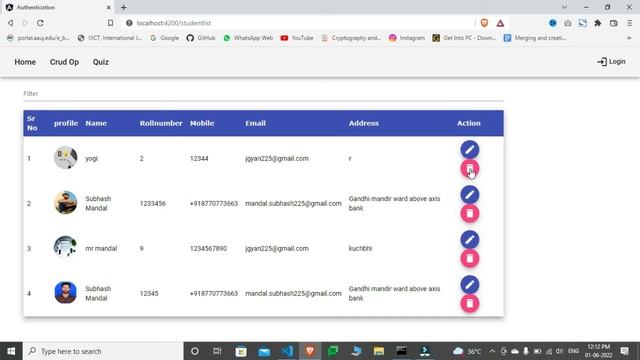Image resolution: width=640 pixels, height=360 pixels.
Task: Click the taskbar search box
Action: pyautogui.click(x=103, y=351)
